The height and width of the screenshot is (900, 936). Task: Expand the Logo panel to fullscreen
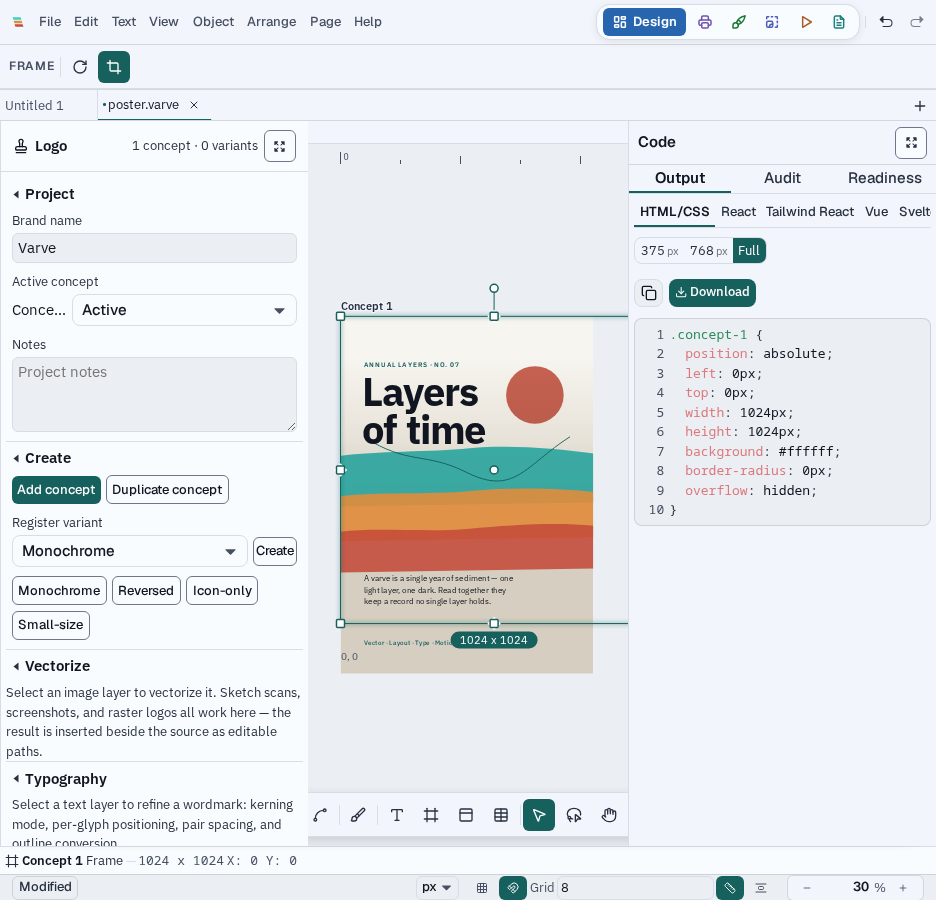tap(280, 146)
